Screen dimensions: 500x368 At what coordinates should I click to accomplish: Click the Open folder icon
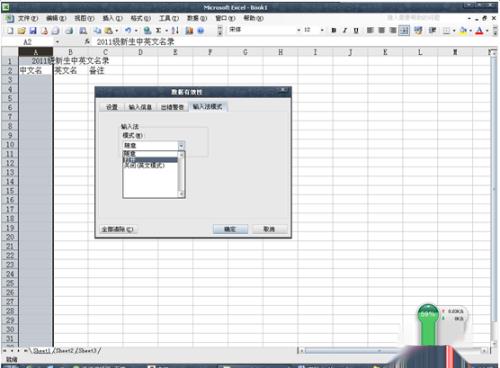[x=22, y=31]
